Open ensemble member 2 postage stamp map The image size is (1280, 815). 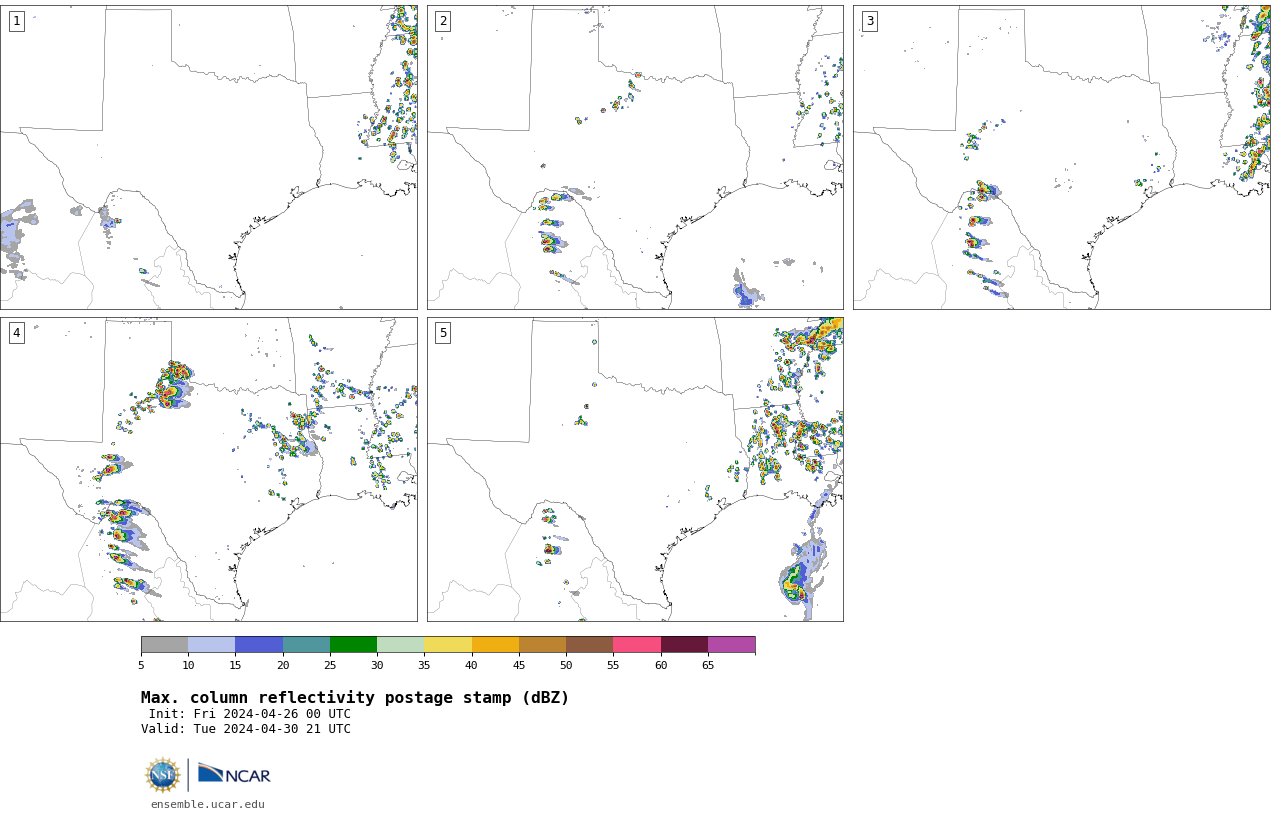click(635, 157)
